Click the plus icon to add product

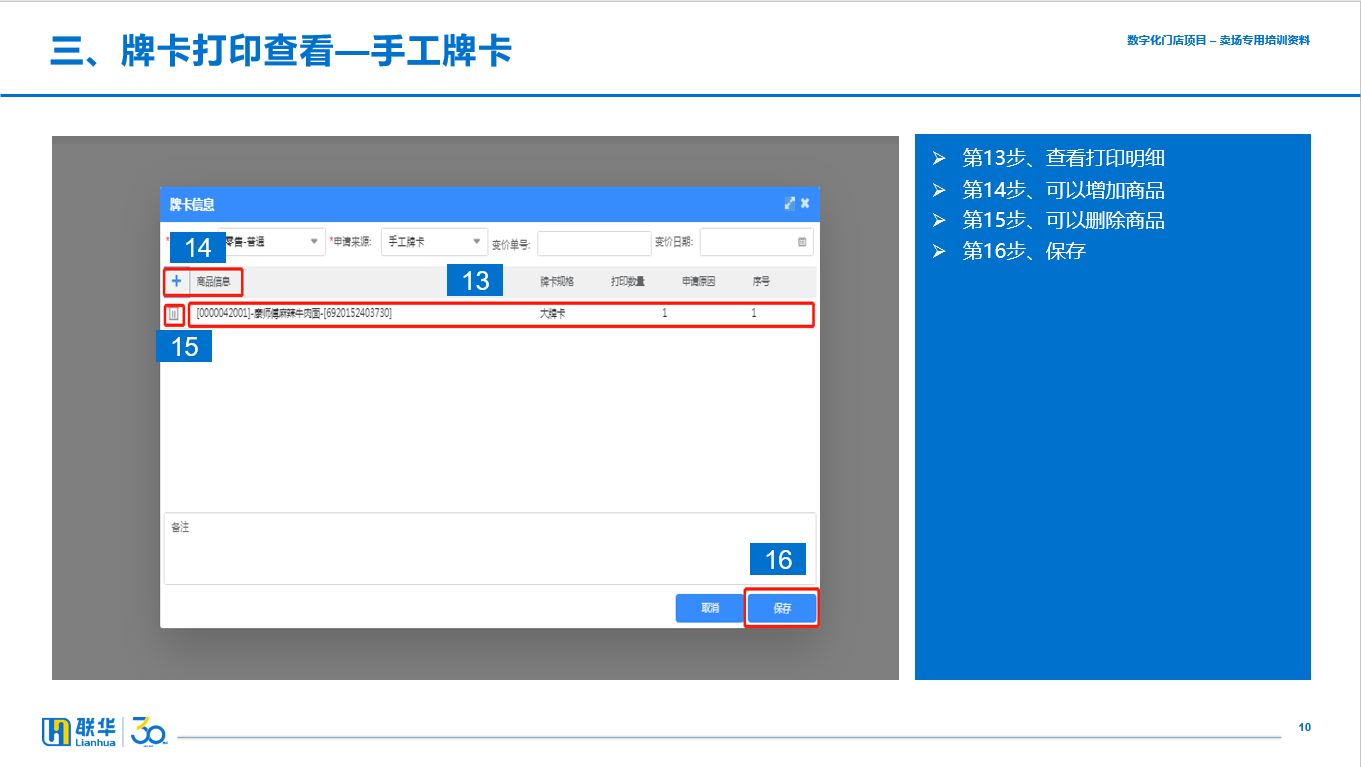[176, 282]
